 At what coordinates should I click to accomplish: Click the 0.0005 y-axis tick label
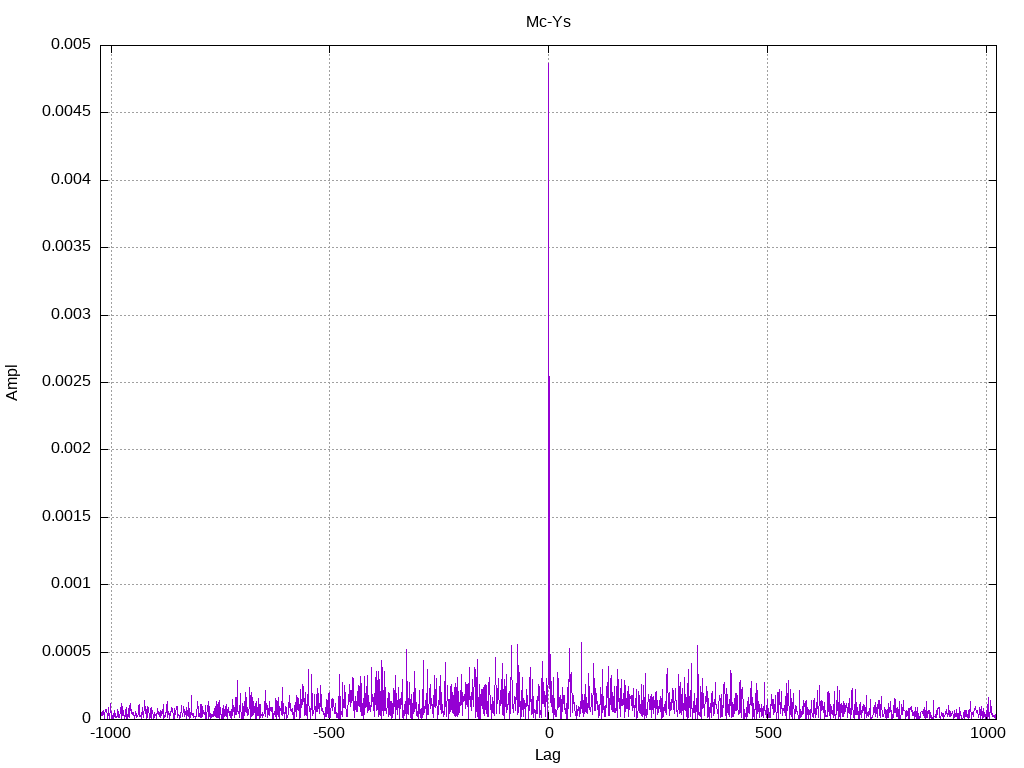(x=66, y=651)
